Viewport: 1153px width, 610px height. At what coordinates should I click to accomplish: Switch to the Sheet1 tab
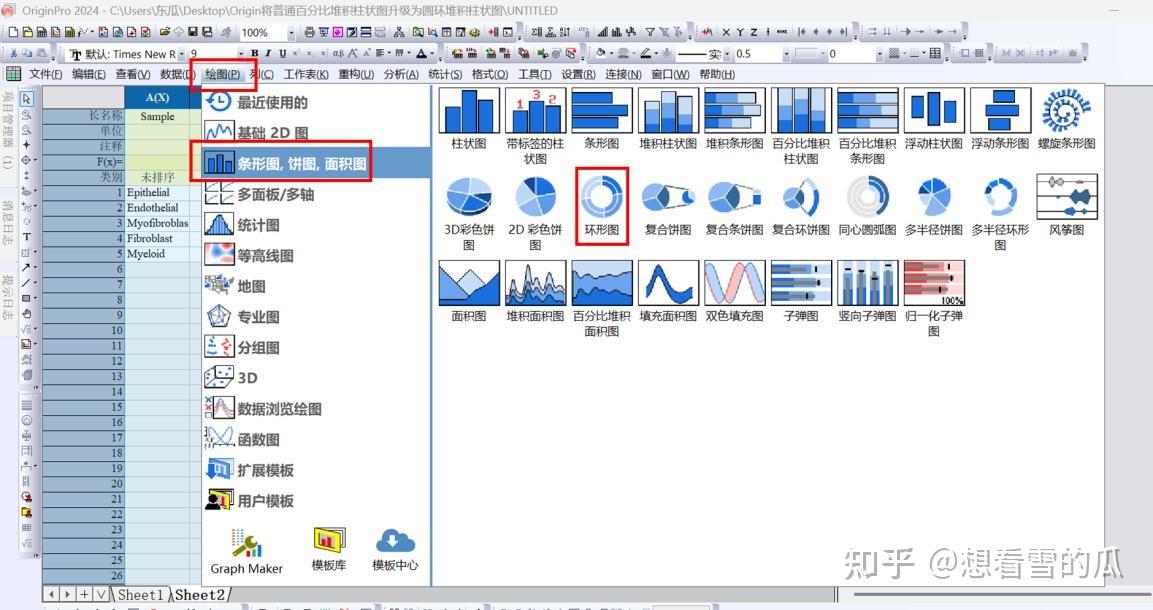point(140,595)
